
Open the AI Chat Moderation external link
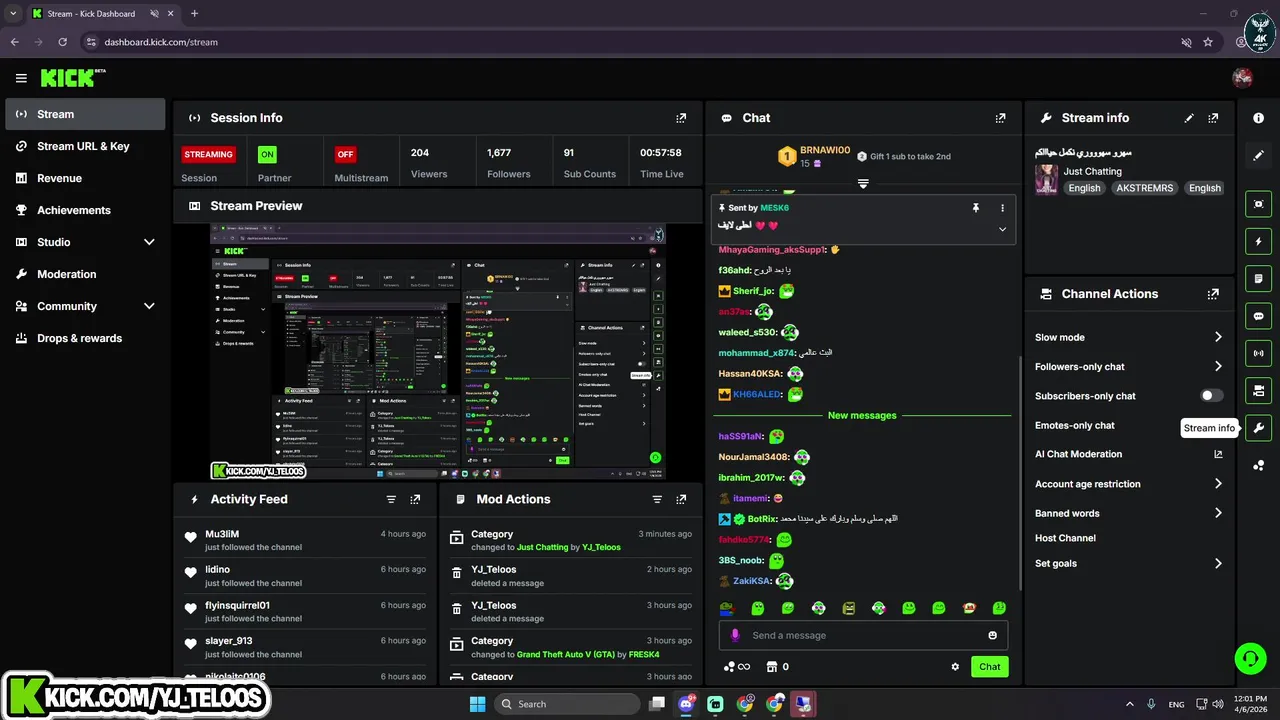coord(1218,454)
